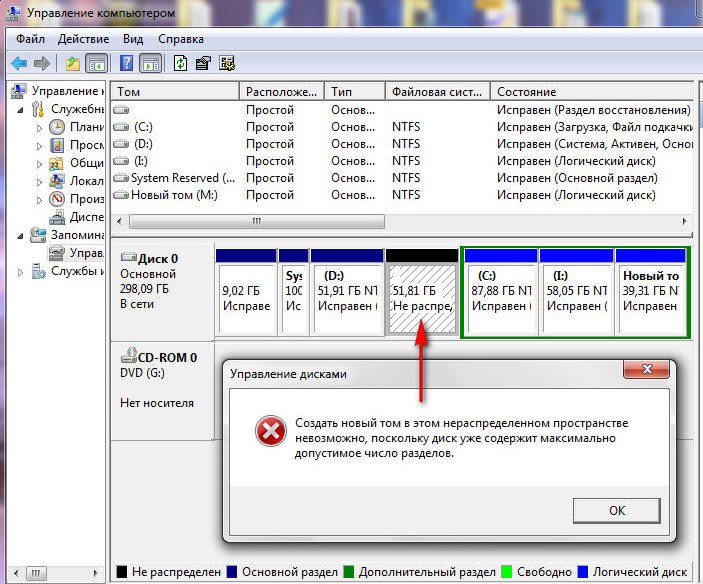This screenshot has height=584, width=703.
Task: Select the 51,81 ГБ unallocated space block
Action: tap(422, 292)
